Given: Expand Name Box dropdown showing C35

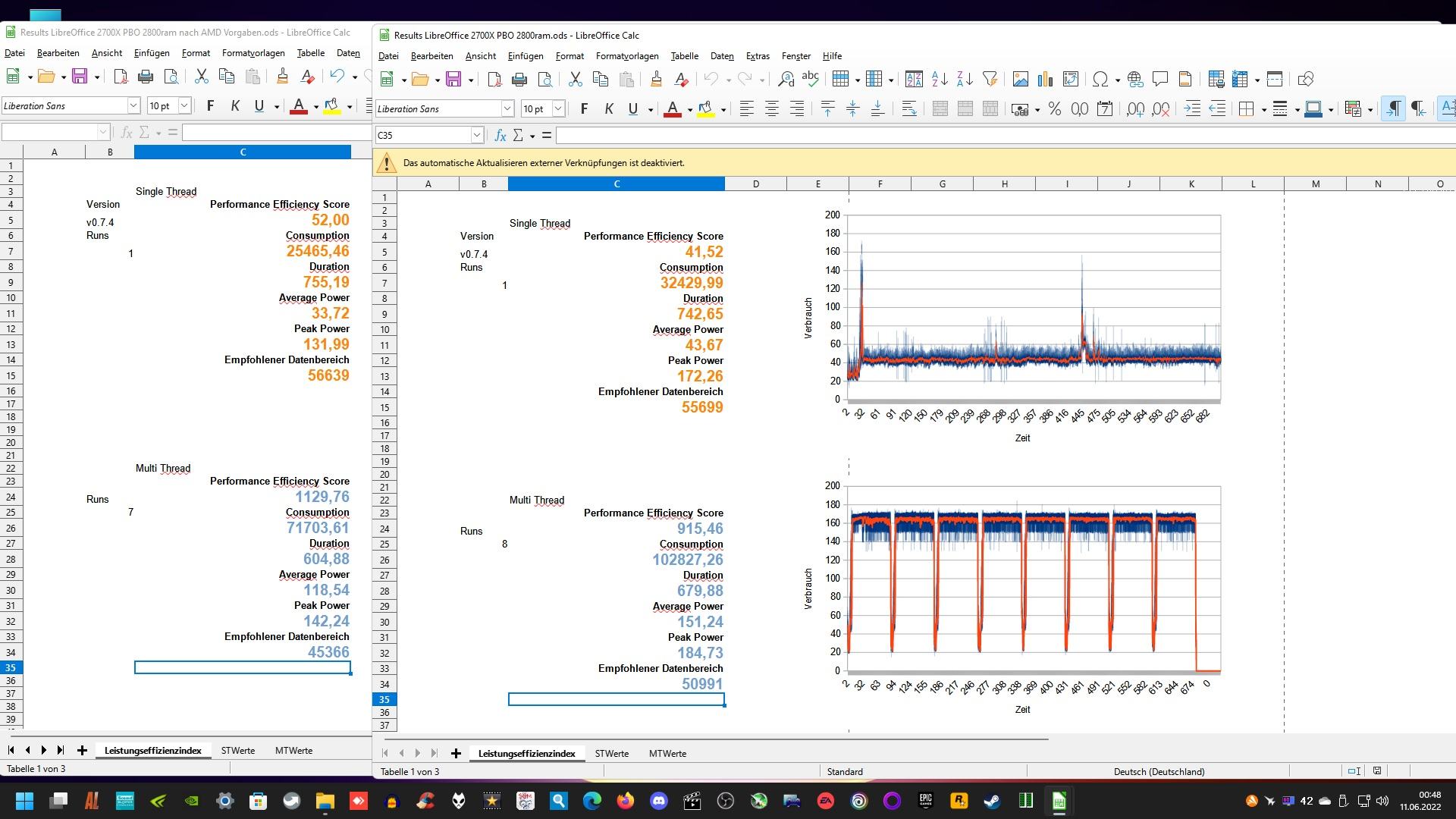Looking at the screenshot, I should pyautogui.click(x=477, y=135).
